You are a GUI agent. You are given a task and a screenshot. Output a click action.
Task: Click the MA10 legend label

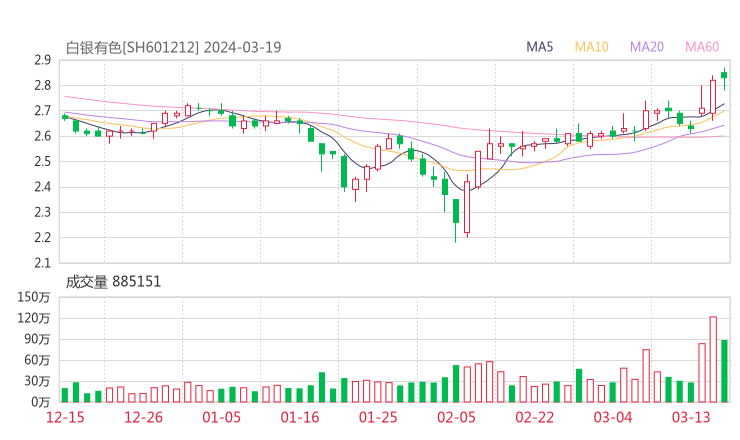(591, 47)
